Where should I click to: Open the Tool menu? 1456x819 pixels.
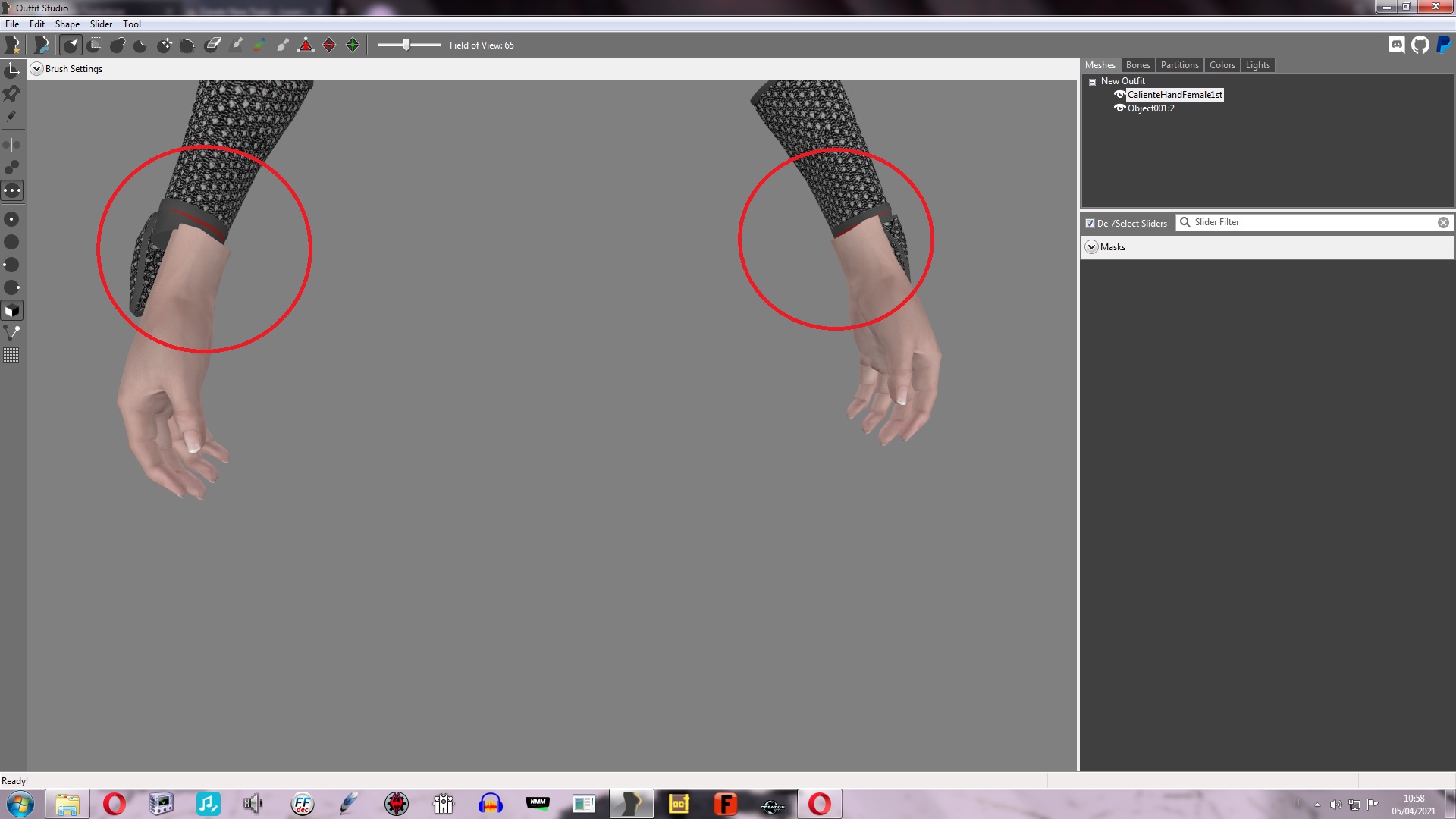pos(132,24)
